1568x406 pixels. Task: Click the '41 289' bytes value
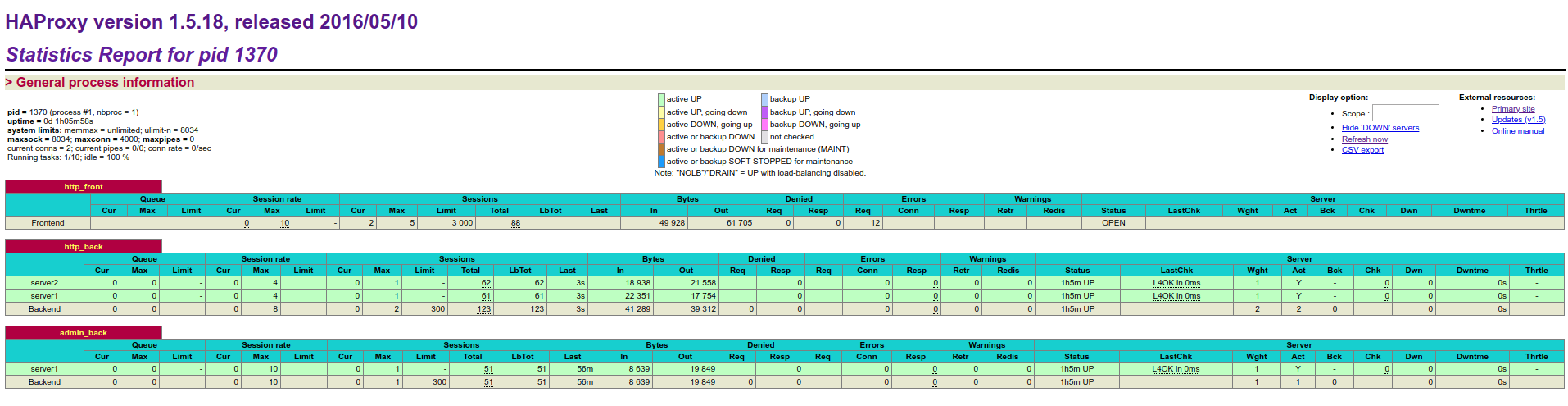637,309
